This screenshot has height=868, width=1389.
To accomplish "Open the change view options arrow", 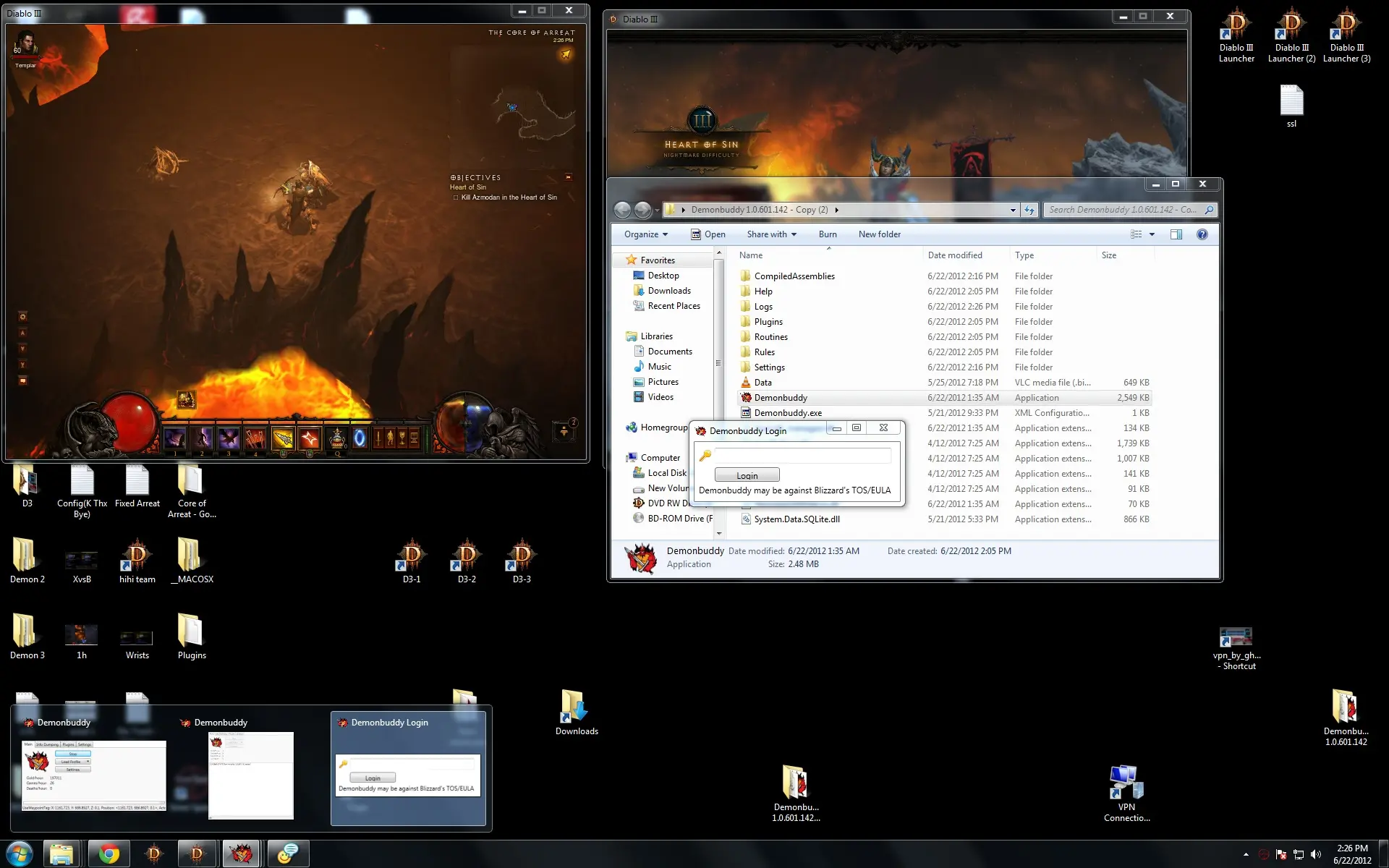I will [1152, 234].
